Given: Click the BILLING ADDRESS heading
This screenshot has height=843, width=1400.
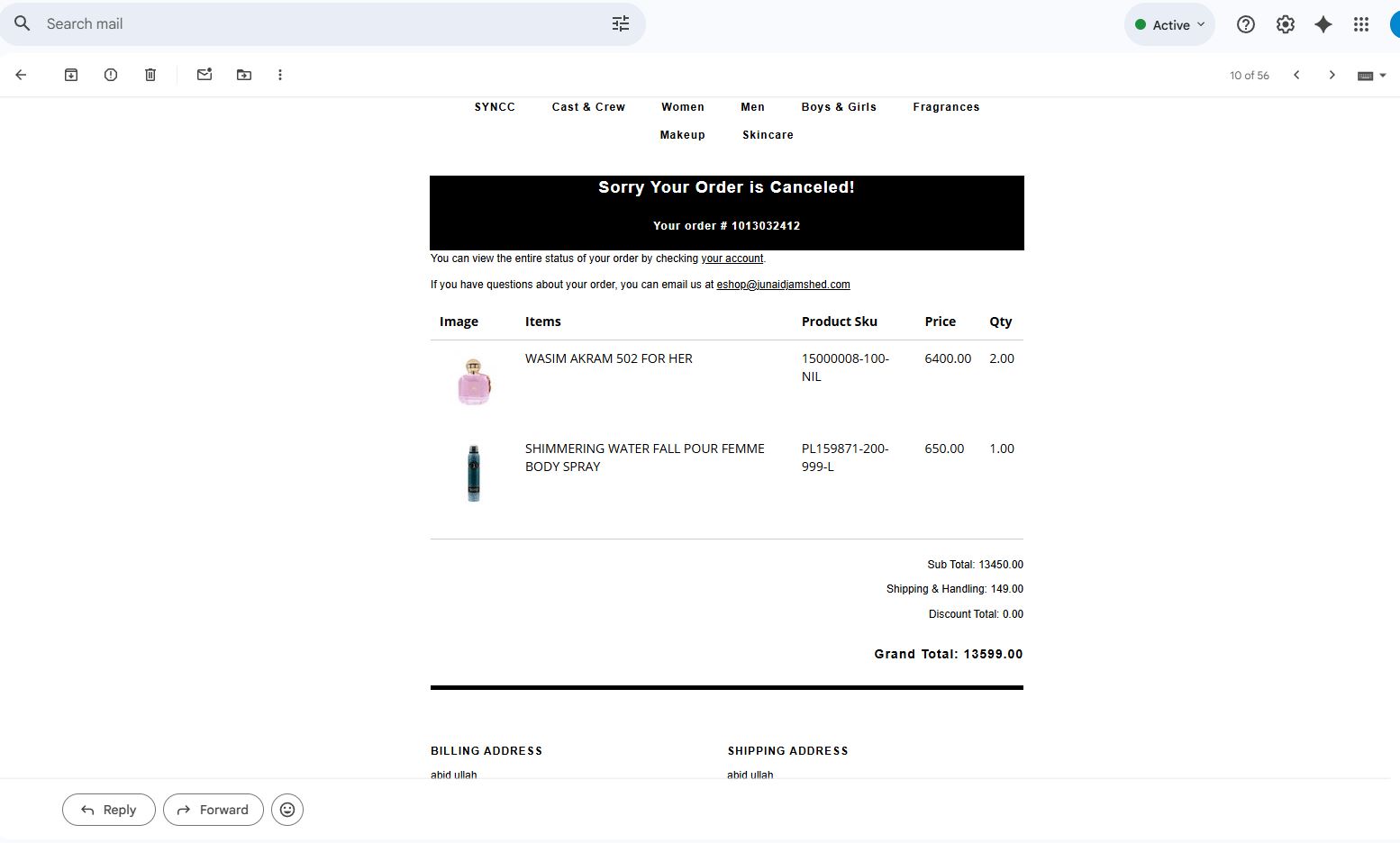Looking at the screenshot, I should [486, 751].
